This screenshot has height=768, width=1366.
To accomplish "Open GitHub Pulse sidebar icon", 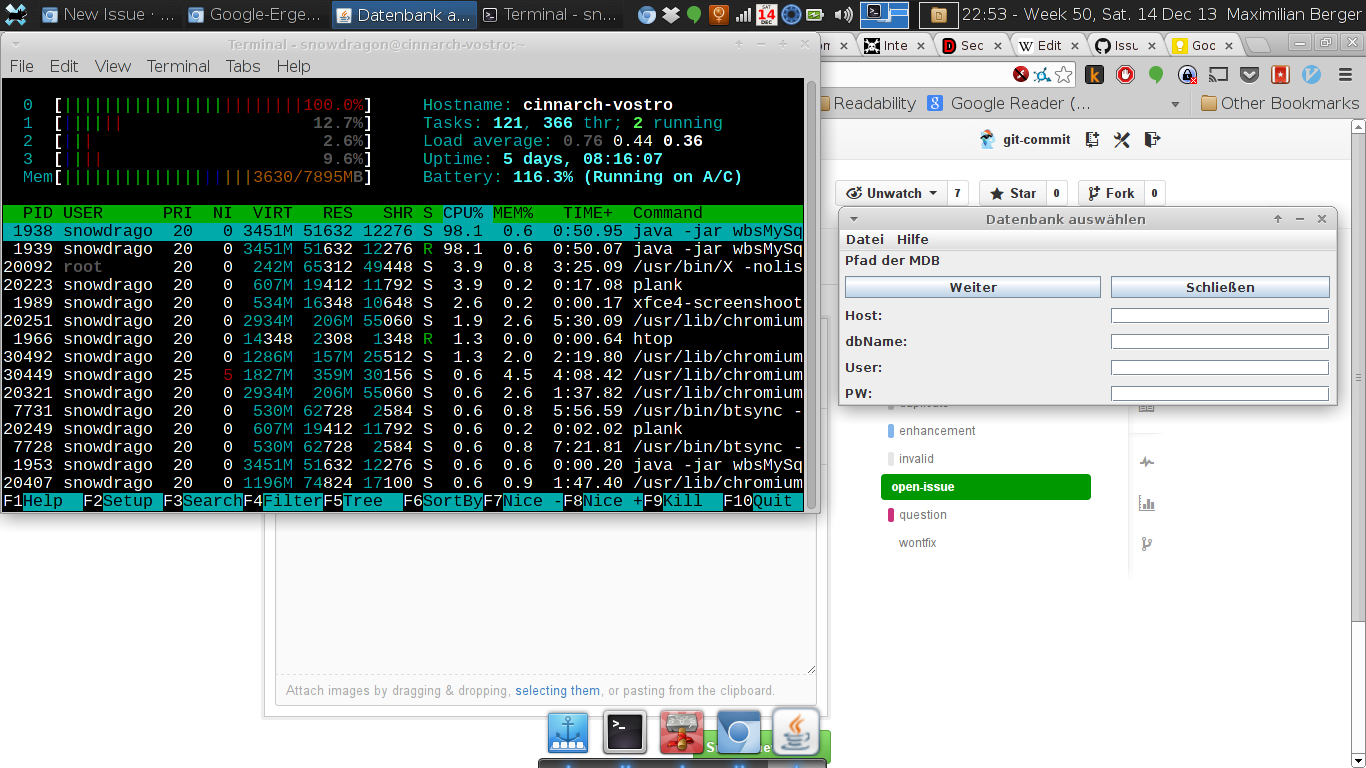I will 1146,462.
